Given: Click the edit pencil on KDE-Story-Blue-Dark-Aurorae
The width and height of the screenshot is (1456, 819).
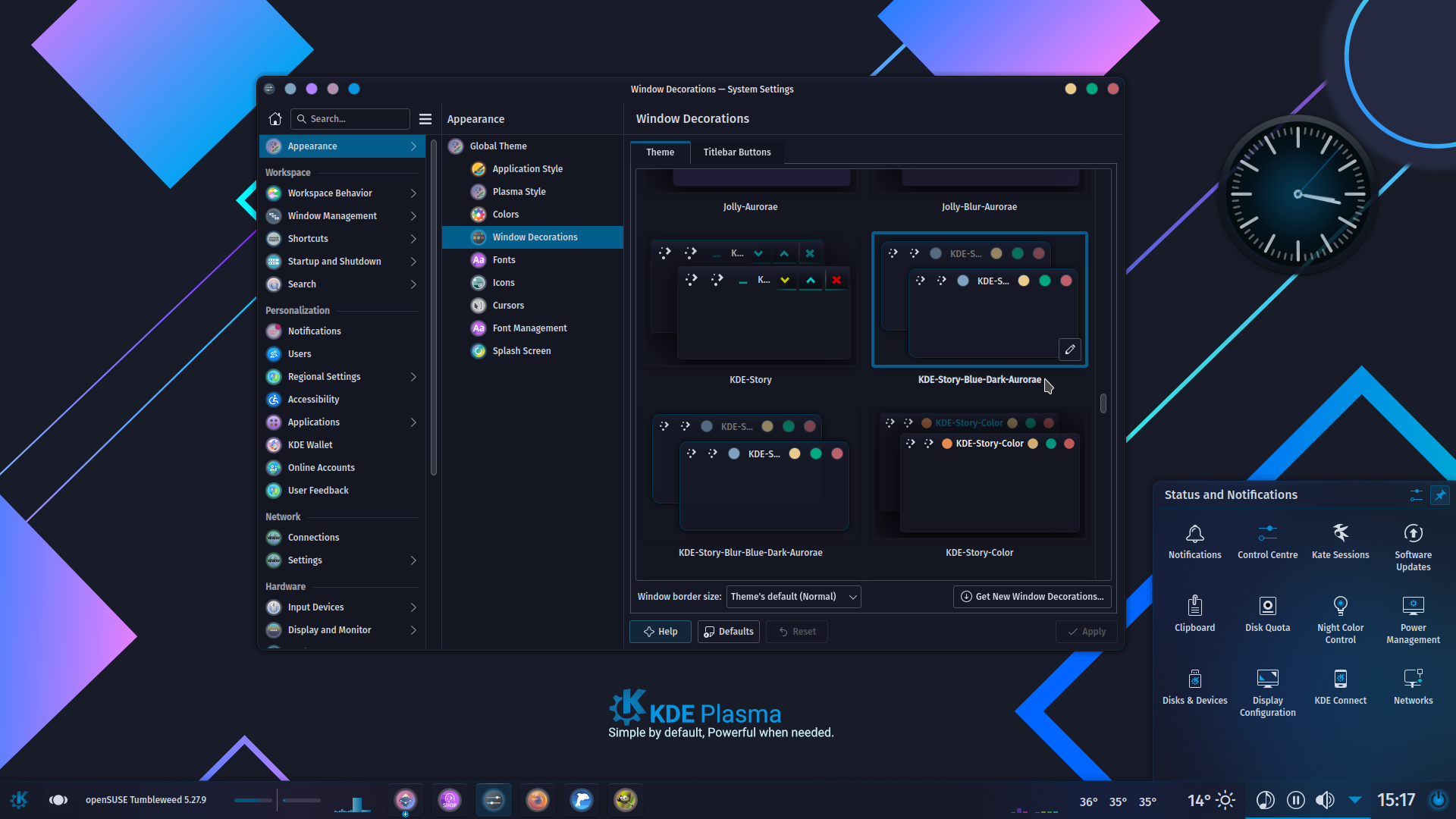Looking at the screenshot, I should click(1069, 349).
